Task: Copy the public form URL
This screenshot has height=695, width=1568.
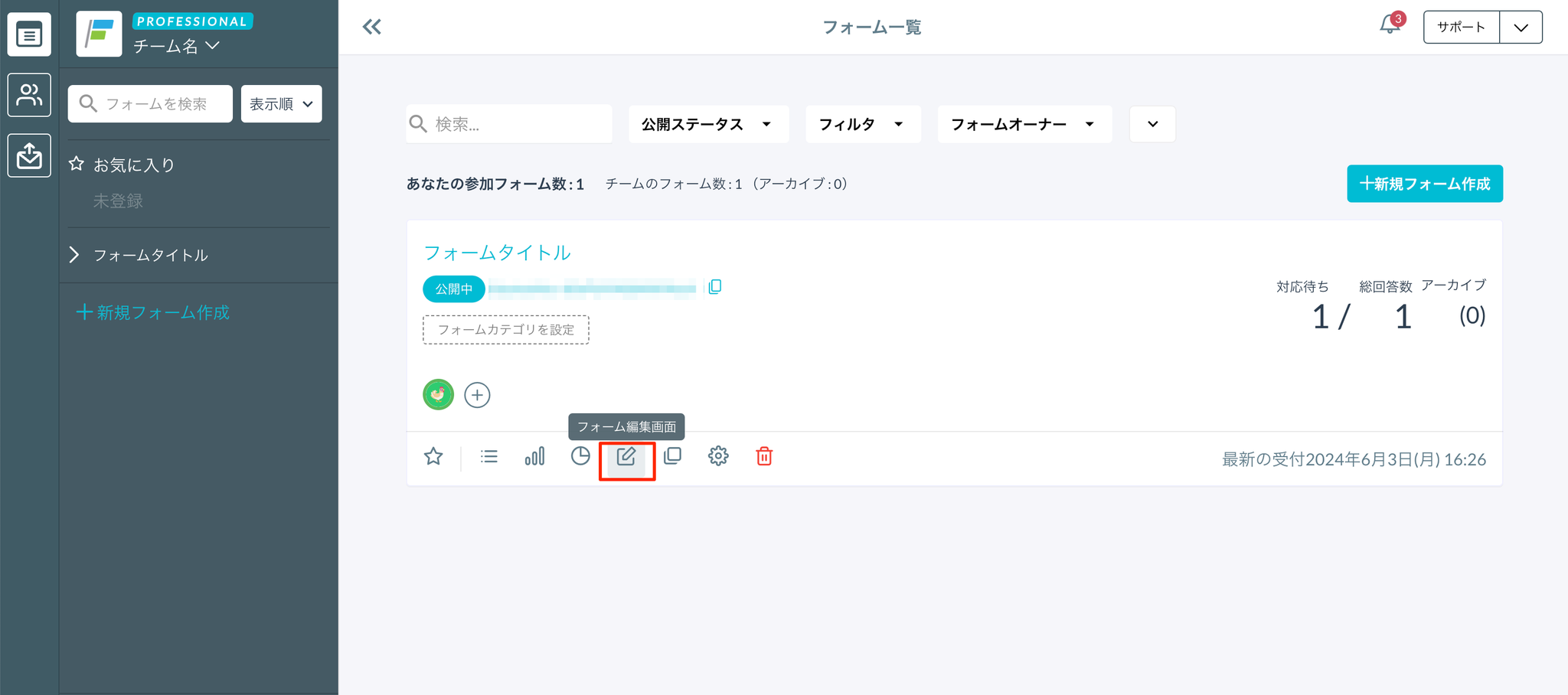Action: 715,287
